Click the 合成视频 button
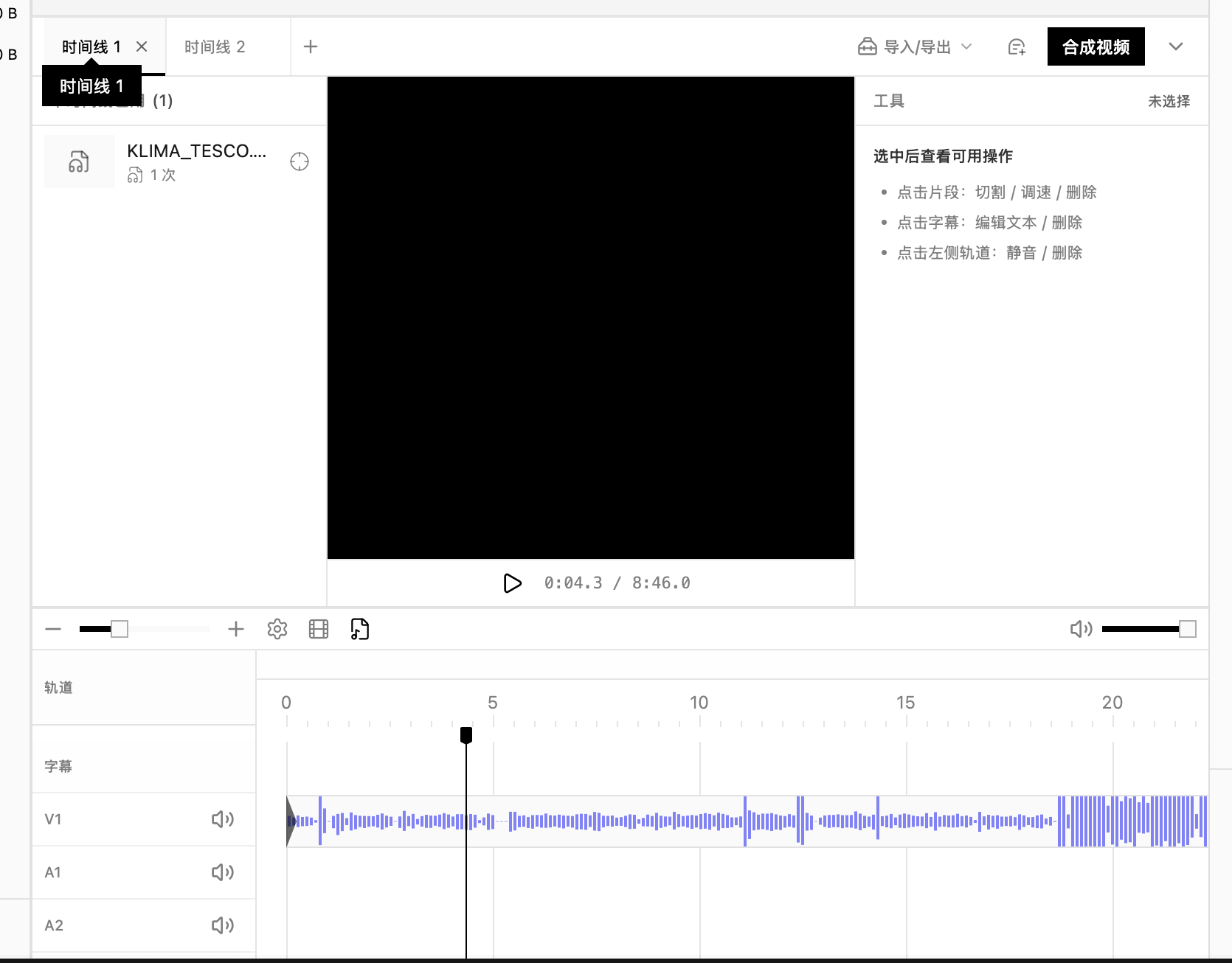Image resolution: width=1232 pixels, height=963 pixels. [x=1096, y=47]
